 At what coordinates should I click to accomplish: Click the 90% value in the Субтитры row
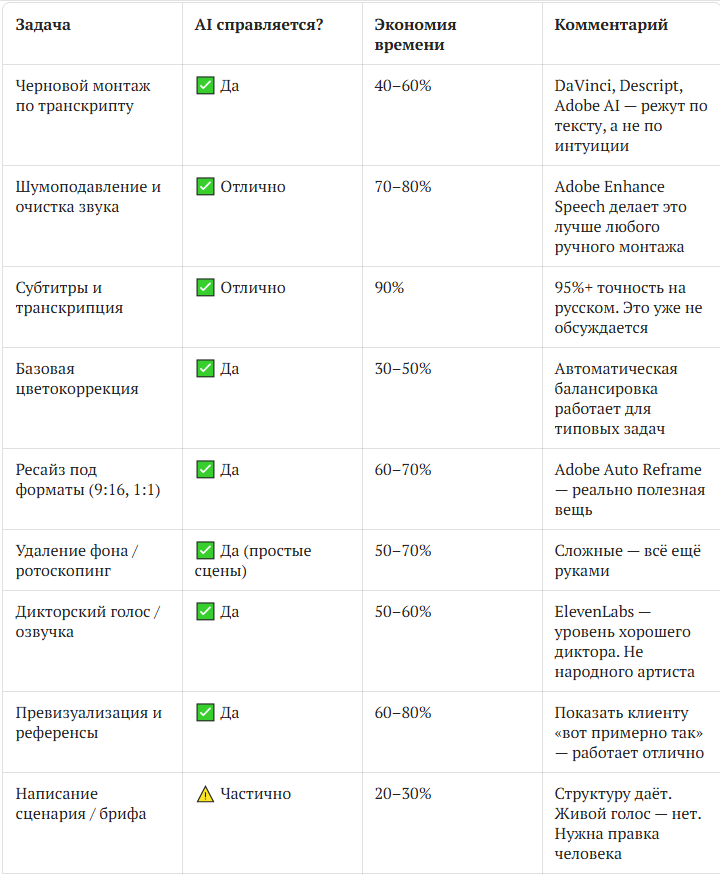pyautogui.click(x=389, y=288)
